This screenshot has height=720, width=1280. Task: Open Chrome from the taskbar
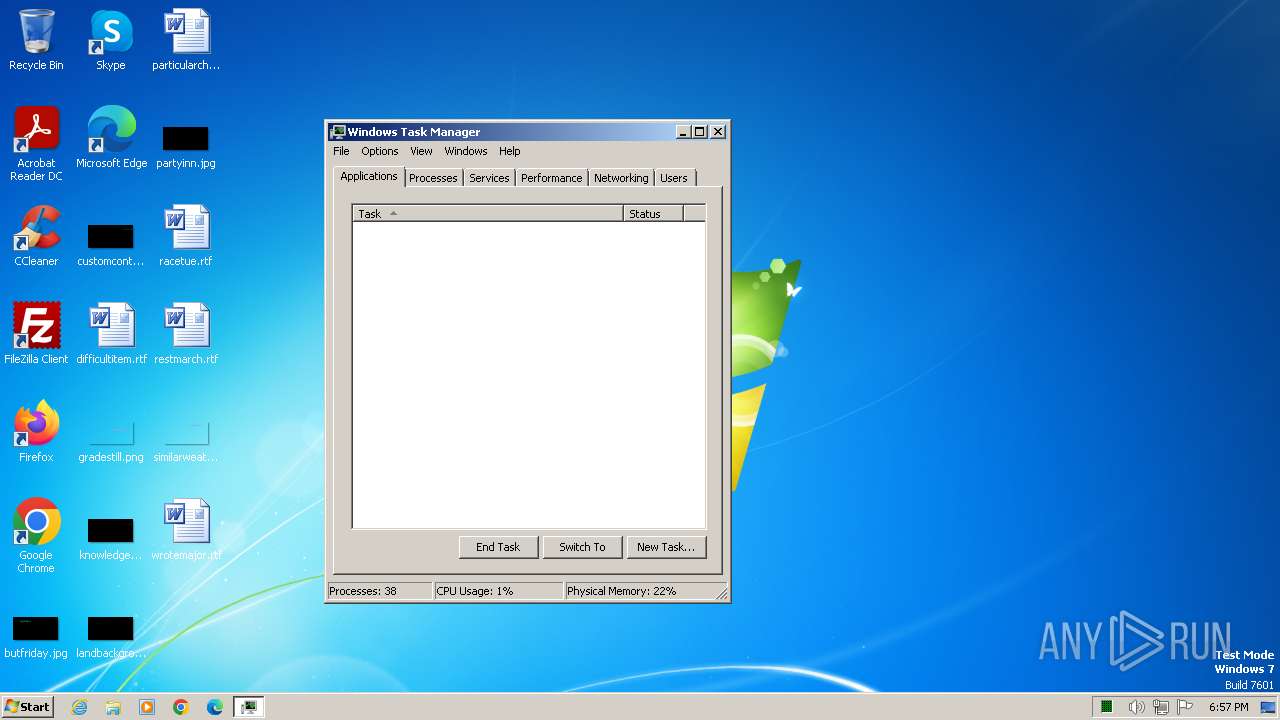tap(181, 707)
